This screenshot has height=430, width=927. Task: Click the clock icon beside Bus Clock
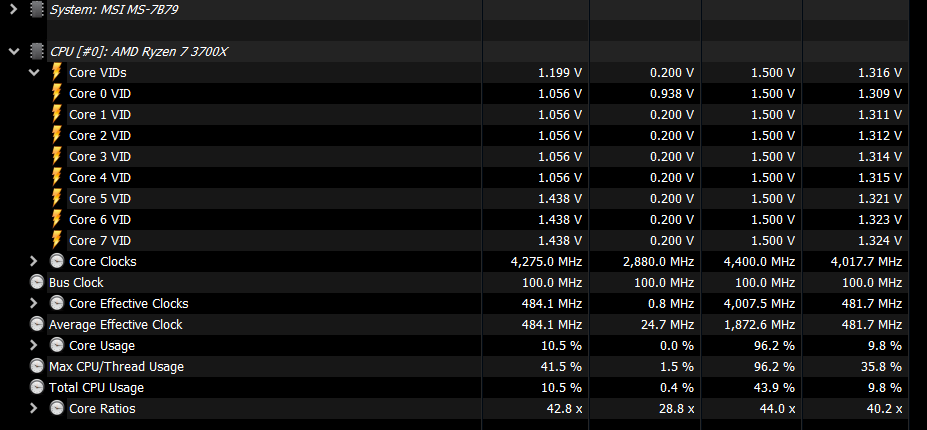tap(37, 282)
